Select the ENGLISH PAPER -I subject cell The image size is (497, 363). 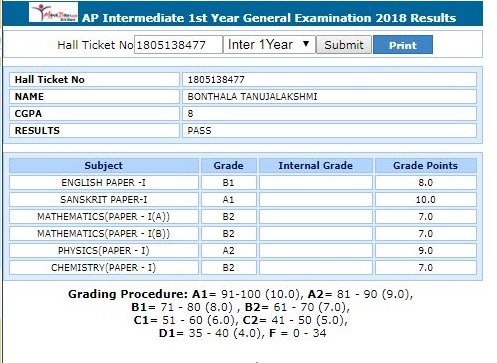coord(104,183)
